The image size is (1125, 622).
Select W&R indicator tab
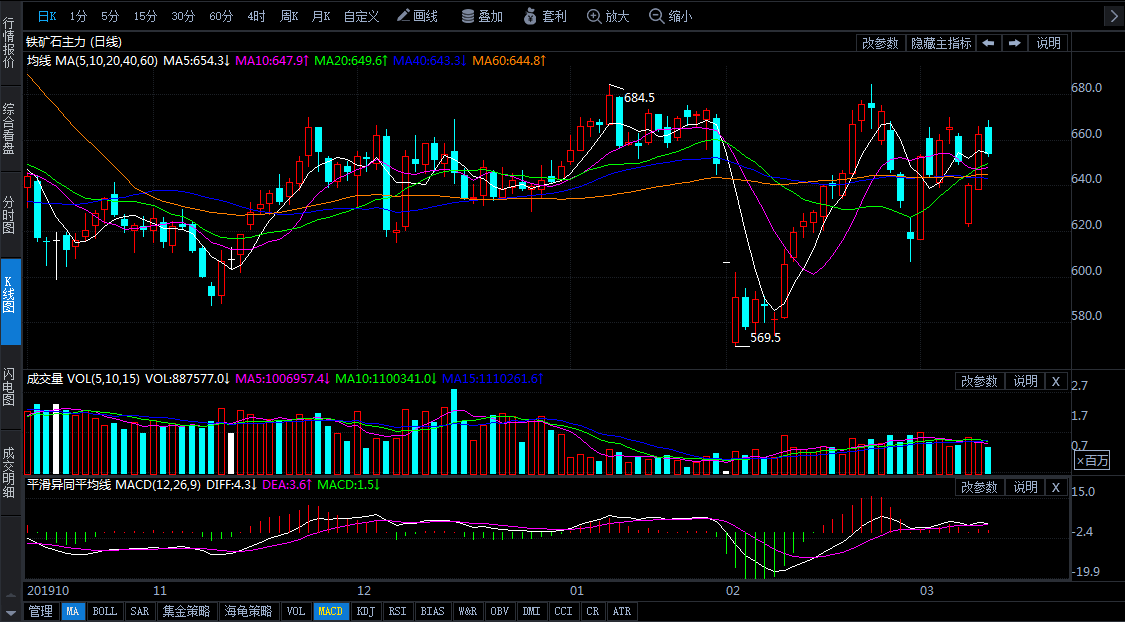[x=468, y=611]
